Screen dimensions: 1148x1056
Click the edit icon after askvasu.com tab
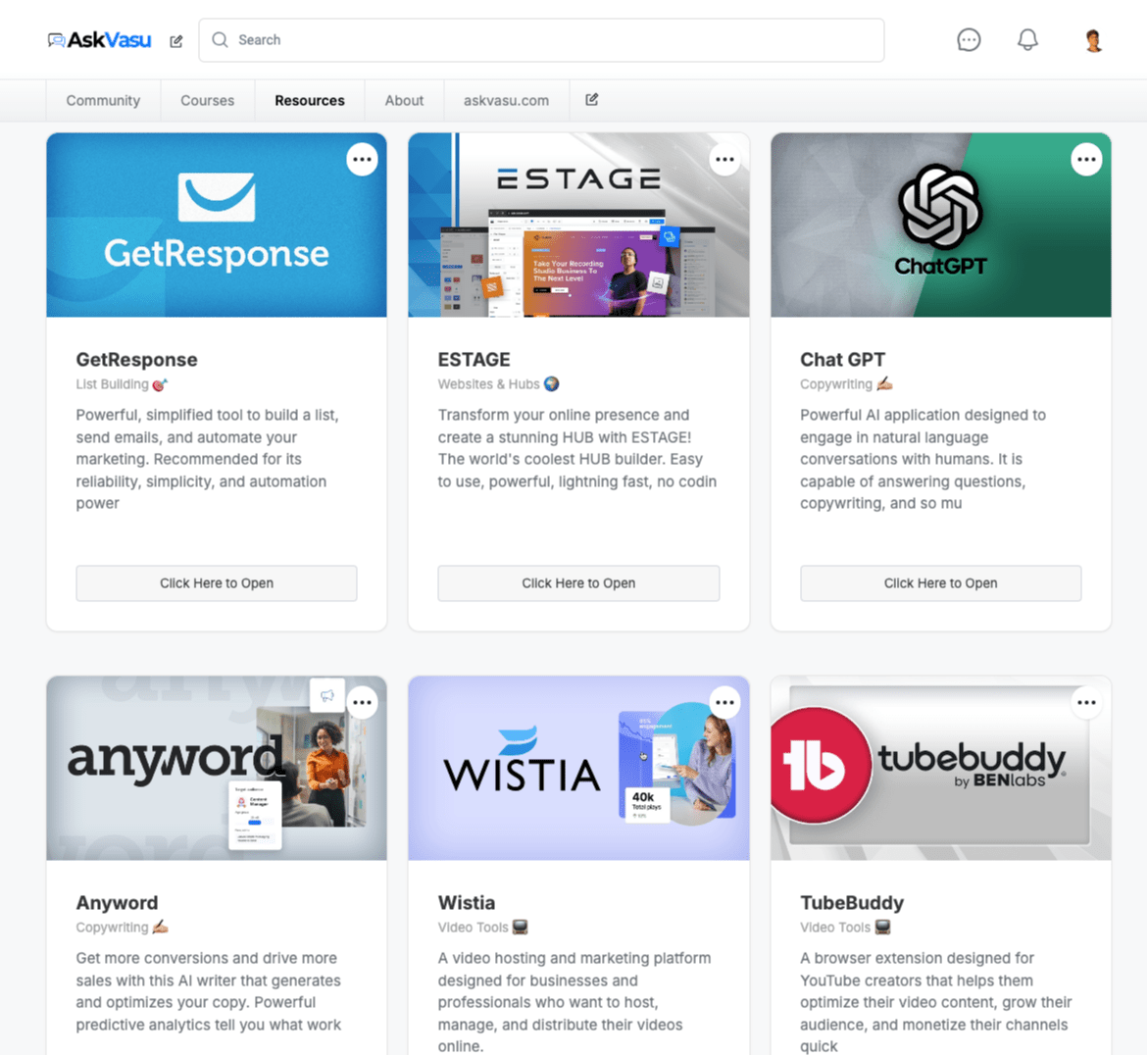(591, 100)
